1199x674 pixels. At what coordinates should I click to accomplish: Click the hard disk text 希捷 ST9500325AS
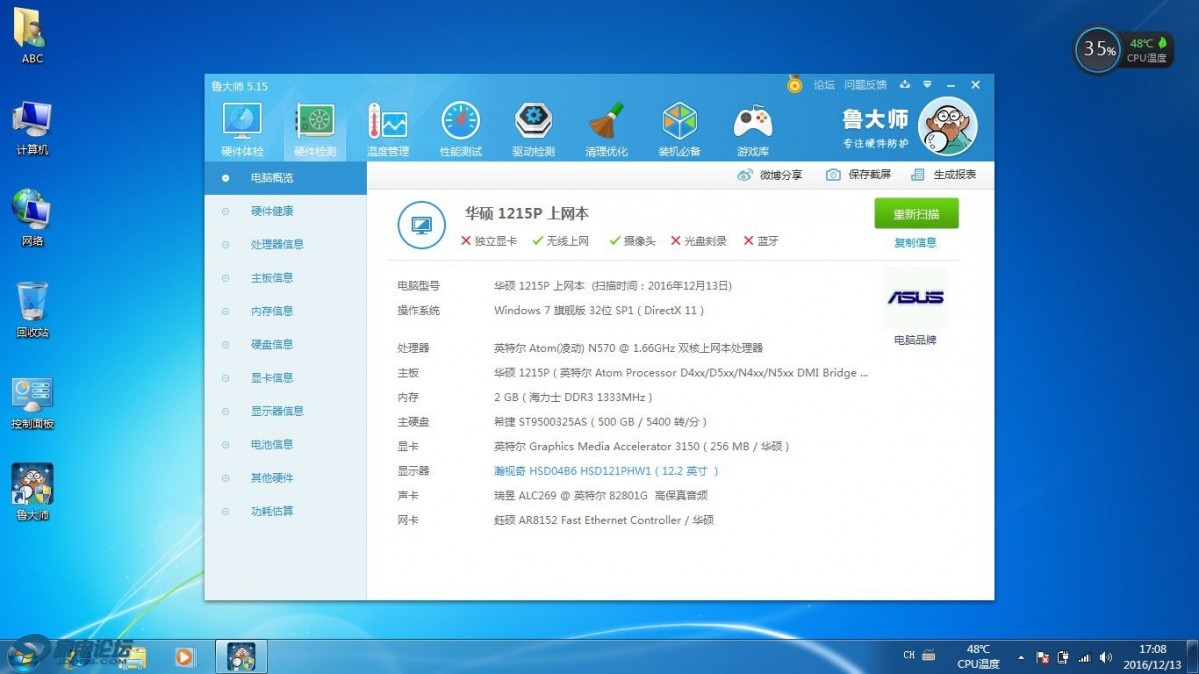click(x=600, y=422)
